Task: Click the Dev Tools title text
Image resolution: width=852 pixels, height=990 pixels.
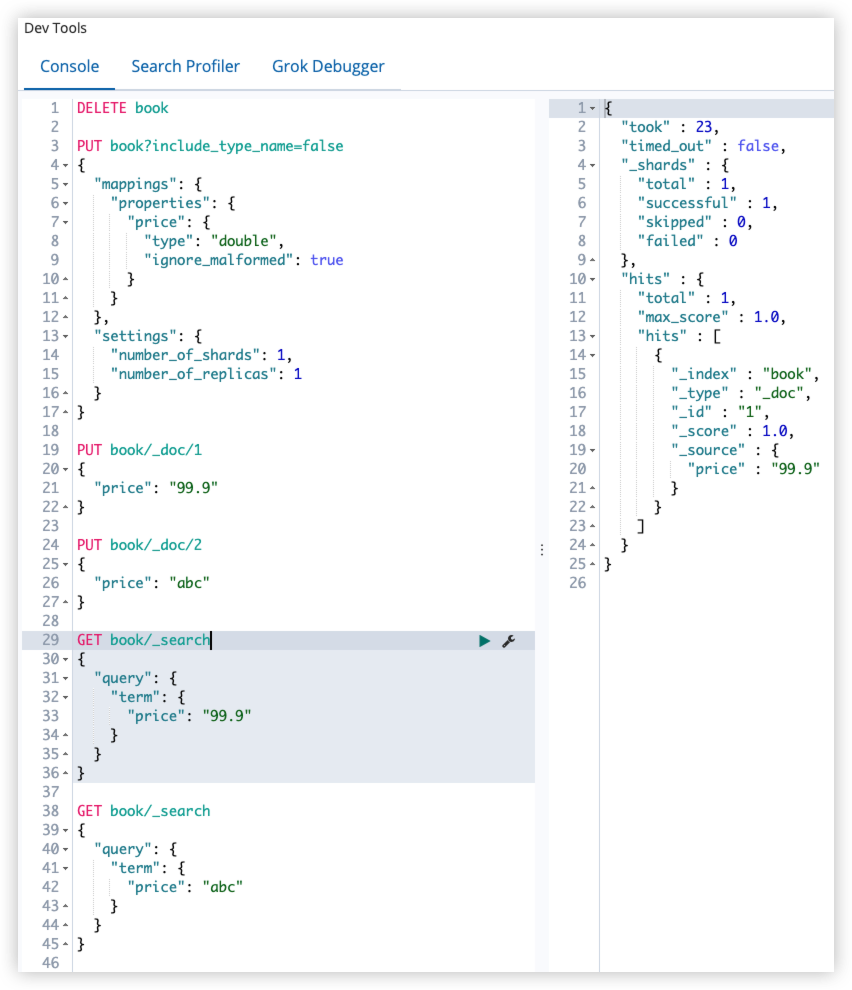Action: pyautogui.click(x=56, y=28)
